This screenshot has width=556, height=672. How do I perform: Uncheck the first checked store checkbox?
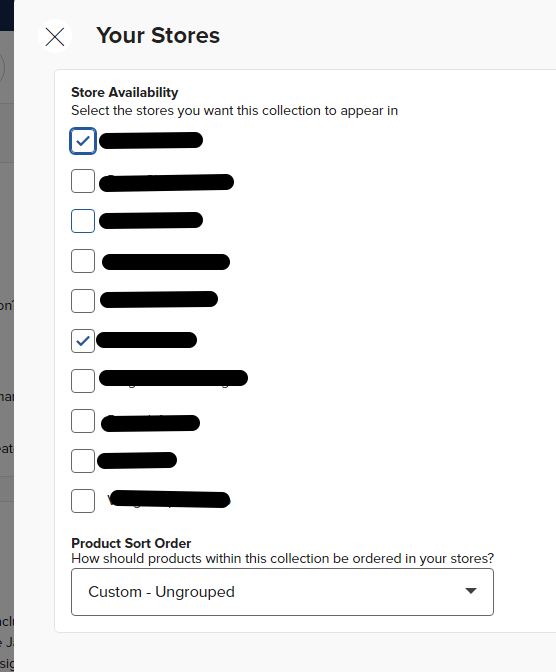pos(83,141)
